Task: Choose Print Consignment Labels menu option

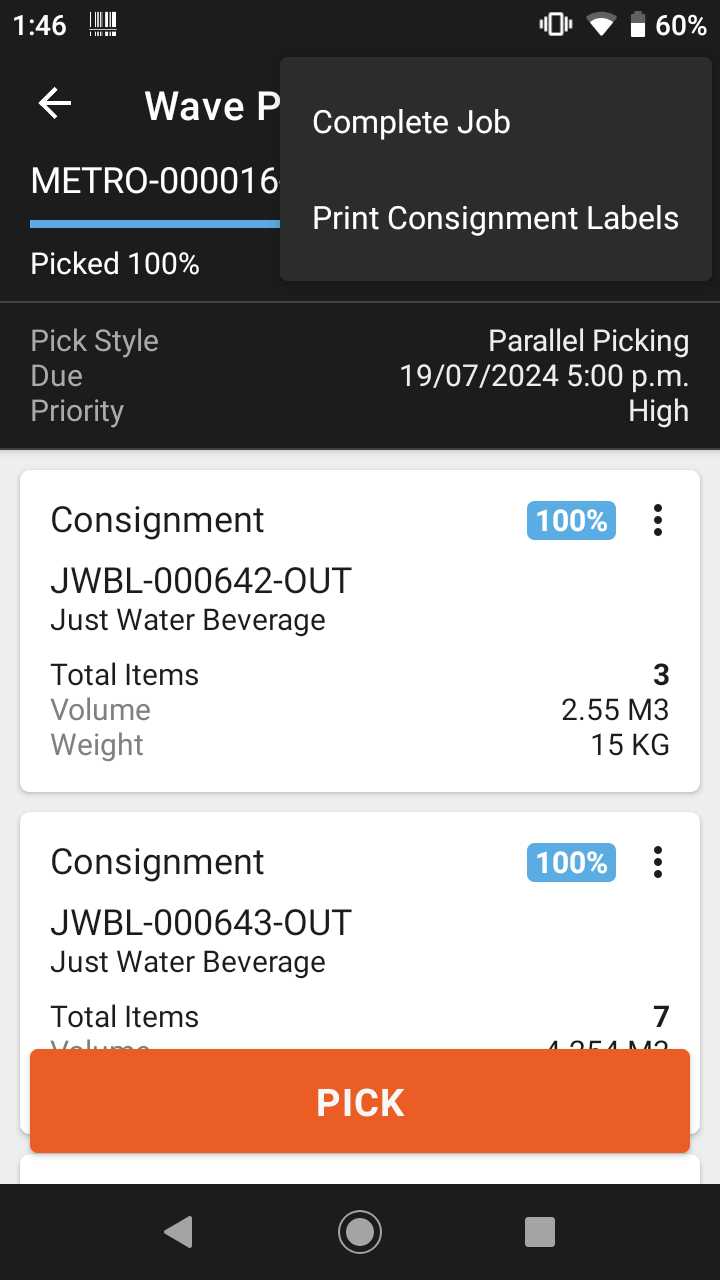Action: pos(496,219)
